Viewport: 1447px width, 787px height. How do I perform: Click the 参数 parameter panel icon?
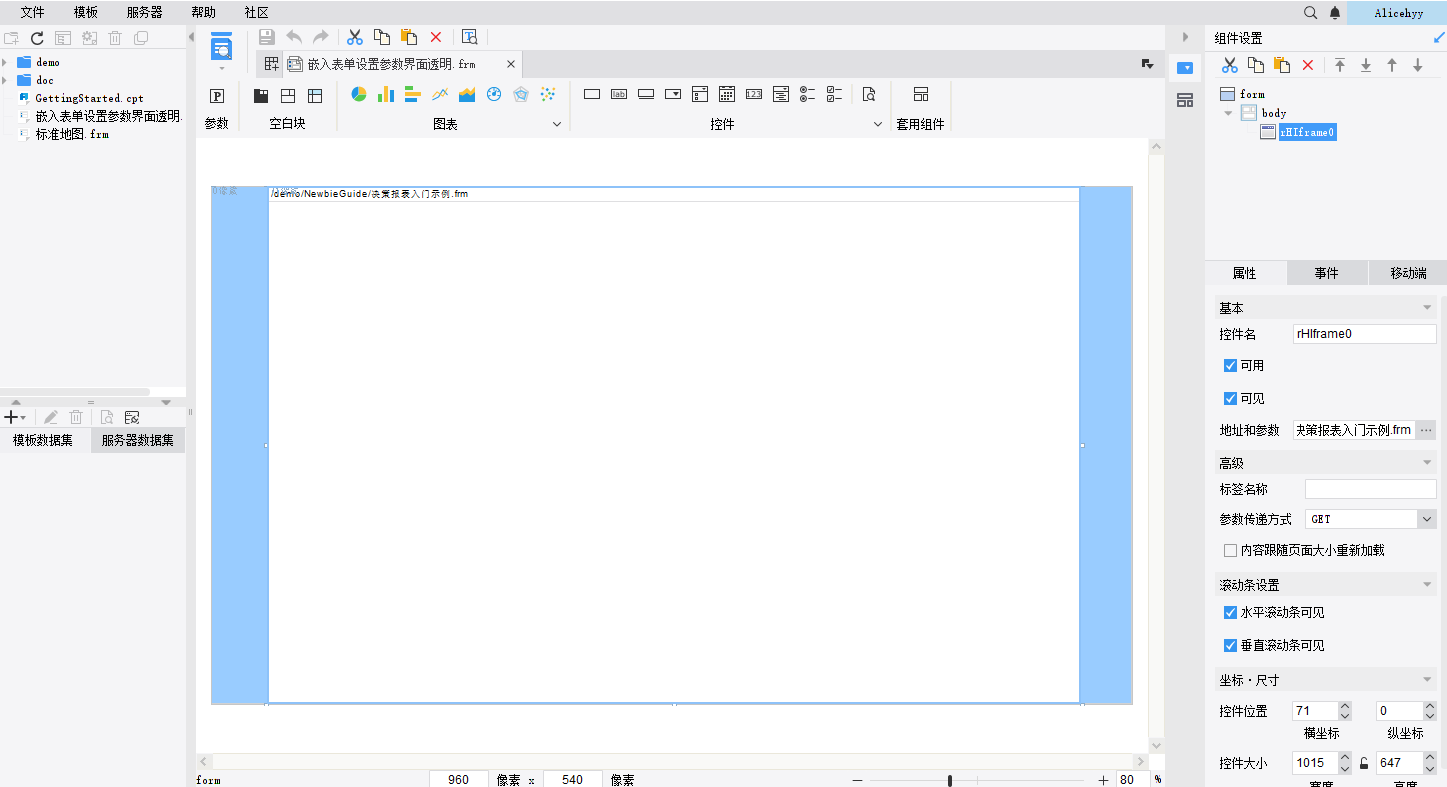coord(217,96)
